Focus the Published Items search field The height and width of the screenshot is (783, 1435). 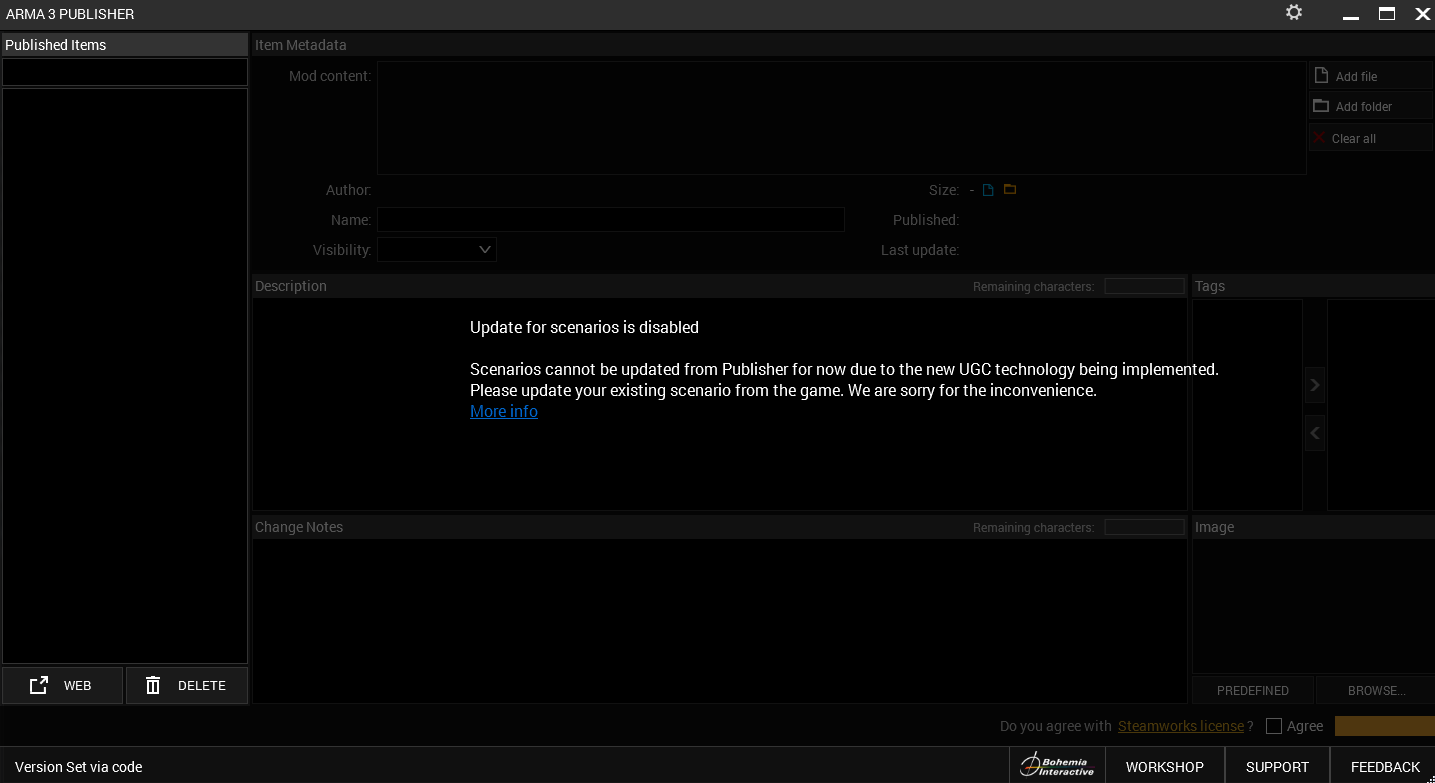click(x=125, y=72)
